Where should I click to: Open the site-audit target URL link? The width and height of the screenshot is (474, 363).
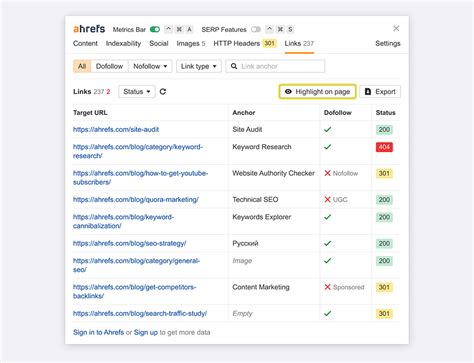click(116, 129)
